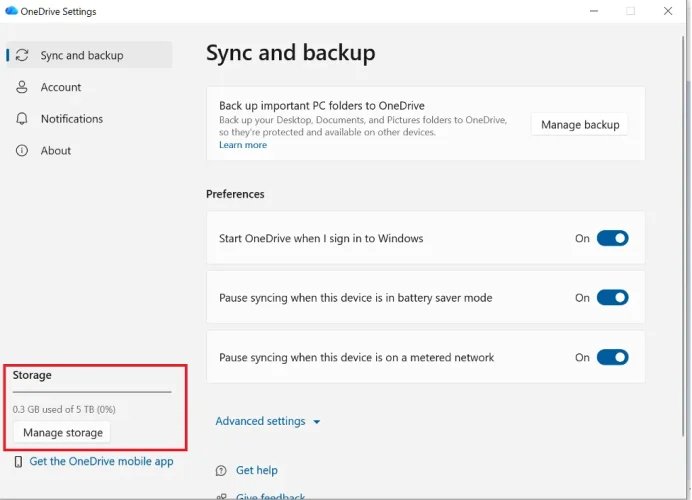Open the About page
The image size is (692, 500).
(x=89, y=150)
